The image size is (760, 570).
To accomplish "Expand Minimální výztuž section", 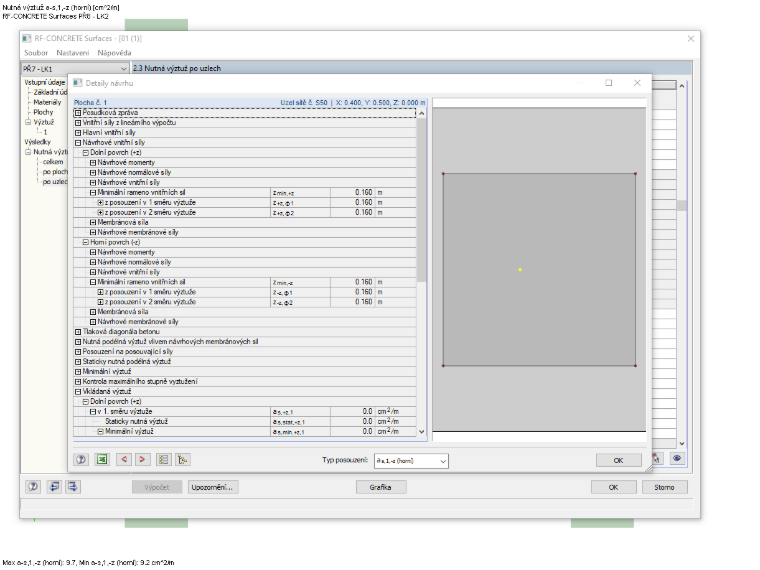I will click(x=78, y=371).
